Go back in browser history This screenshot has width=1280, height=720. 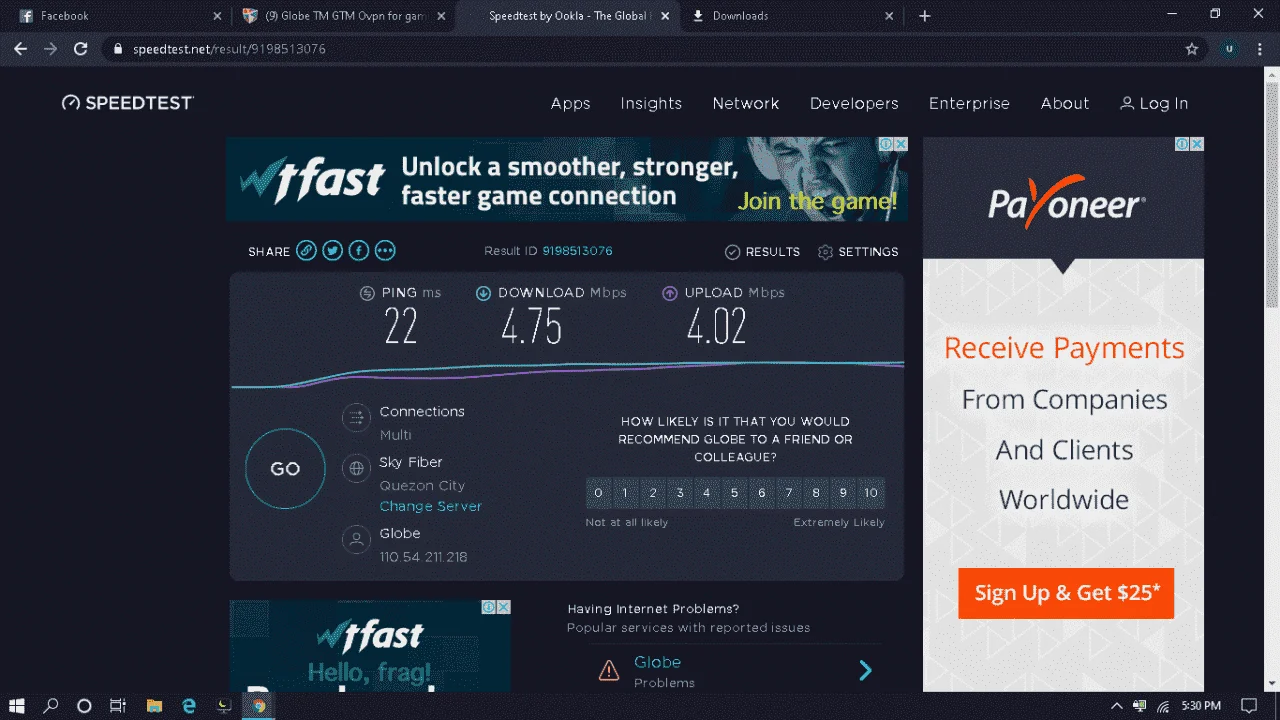[x=20, y=49]
